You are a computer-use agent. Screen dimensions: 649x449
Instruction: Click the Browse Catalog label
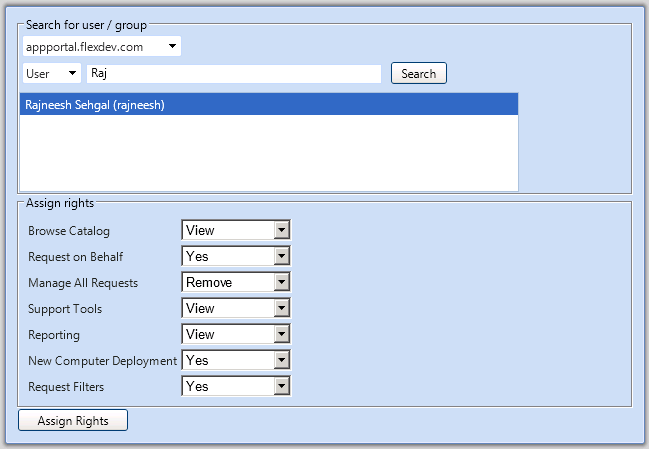[69, 231]
